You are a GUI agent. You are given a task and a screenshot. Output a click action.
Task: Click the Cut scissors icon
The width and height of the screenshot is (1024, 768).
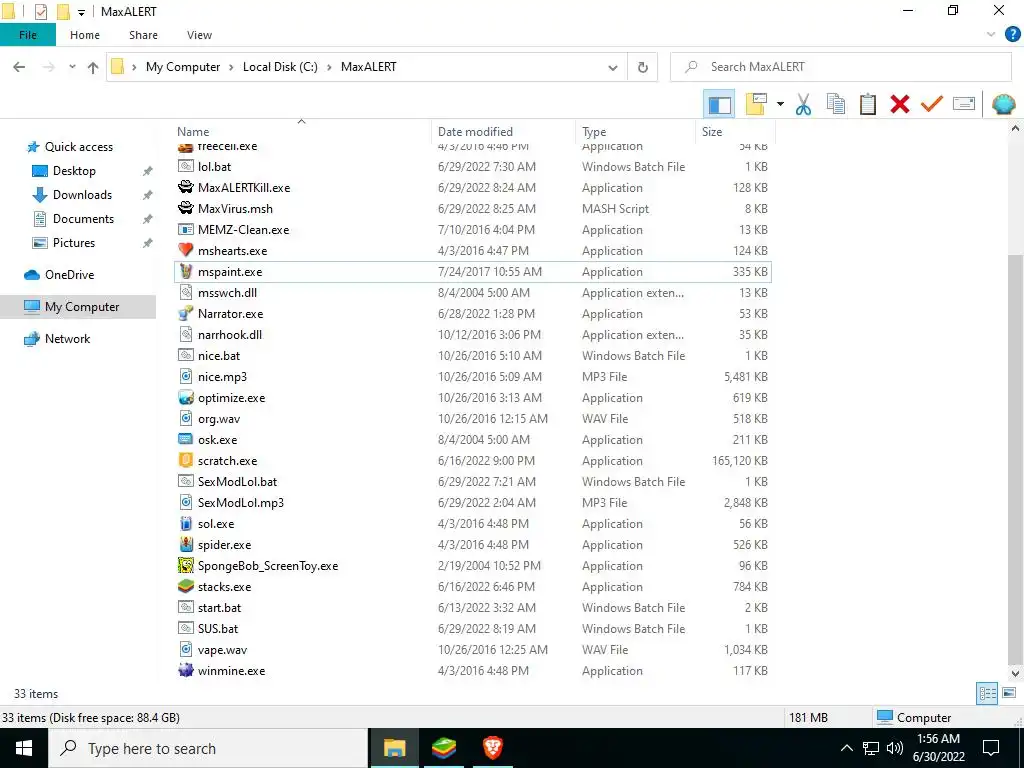coord(803,104)
